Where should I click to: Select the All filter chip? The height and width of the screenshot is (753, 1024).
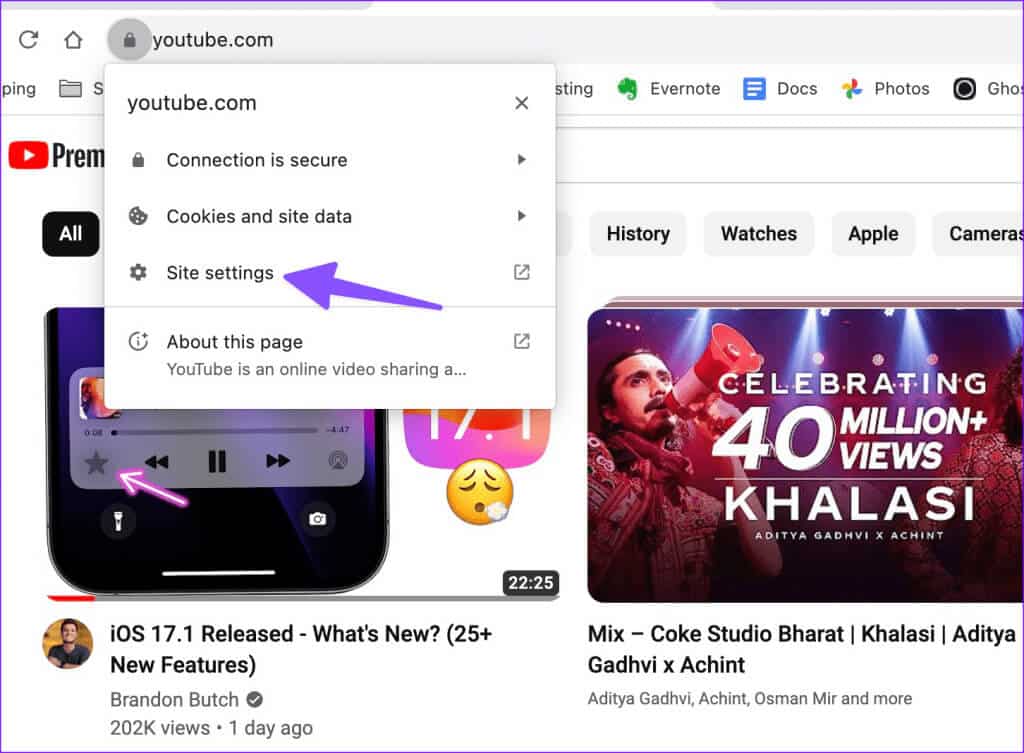pos(71,234)
